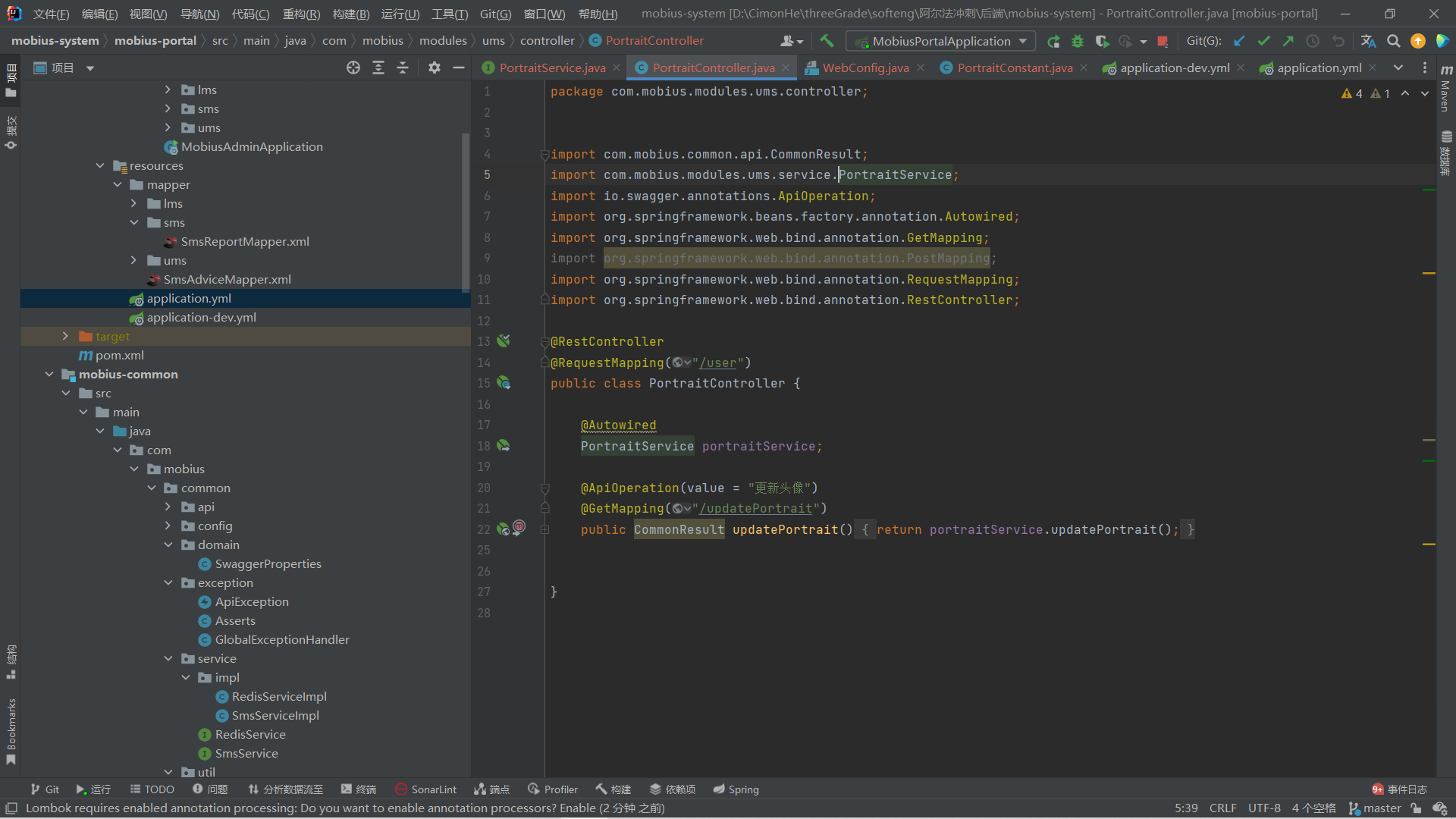Toggle fold of import block at line 4
The height and width of the screenshot is (819, 1456).
(544, 154)
